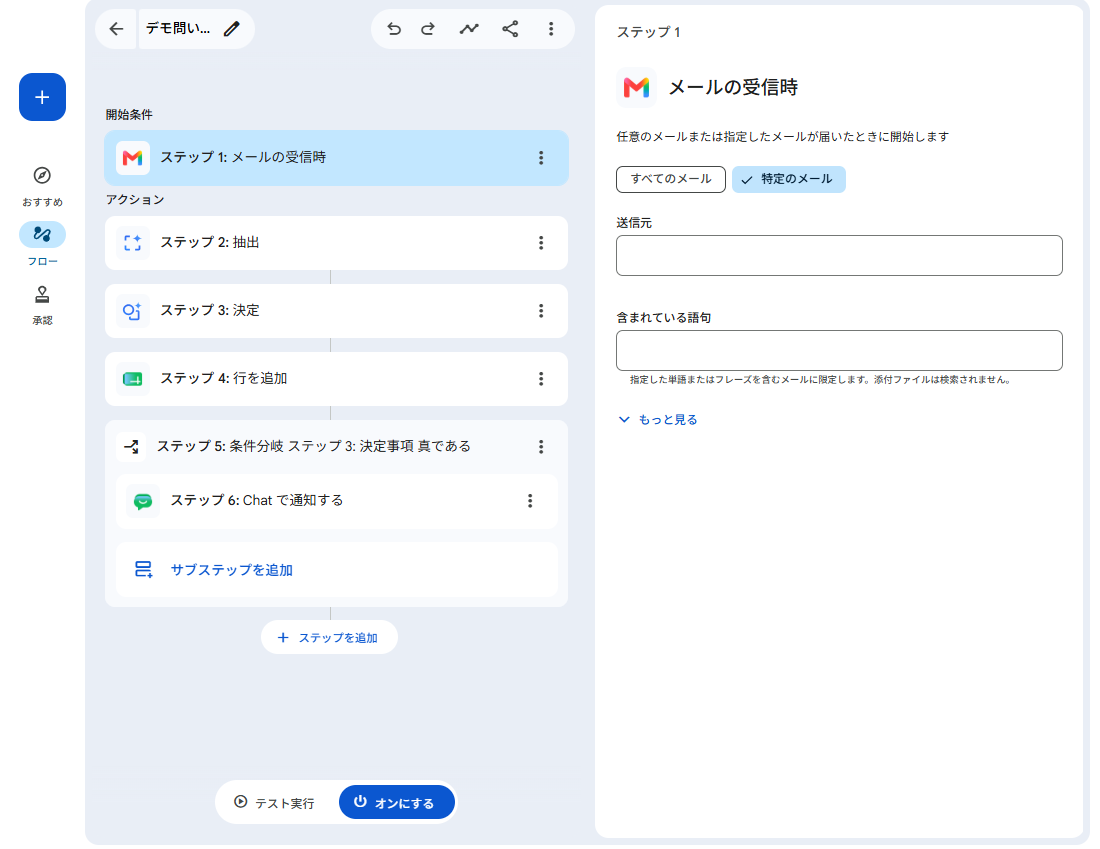The height and width of the screenshot is (849, 1100).
Task: Edit flow name with pencil icon
Action: tap(232, 29)
